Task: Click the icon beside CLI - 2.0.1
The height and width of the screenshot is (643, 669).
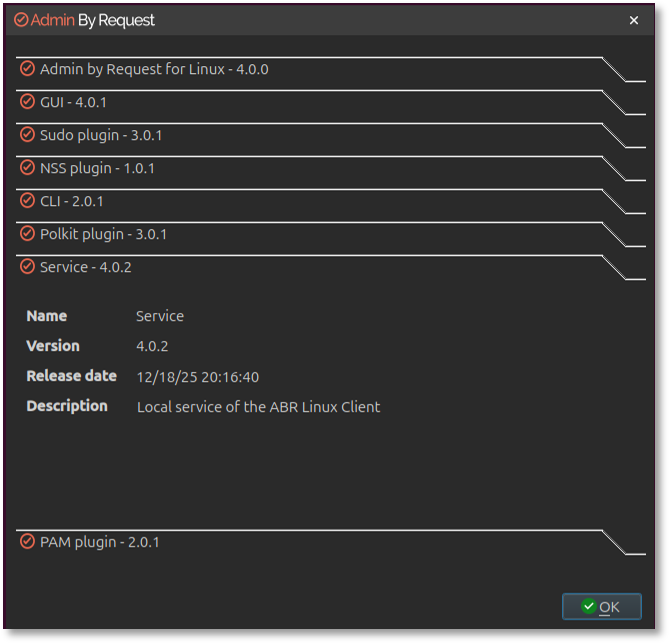Action: 27,201
